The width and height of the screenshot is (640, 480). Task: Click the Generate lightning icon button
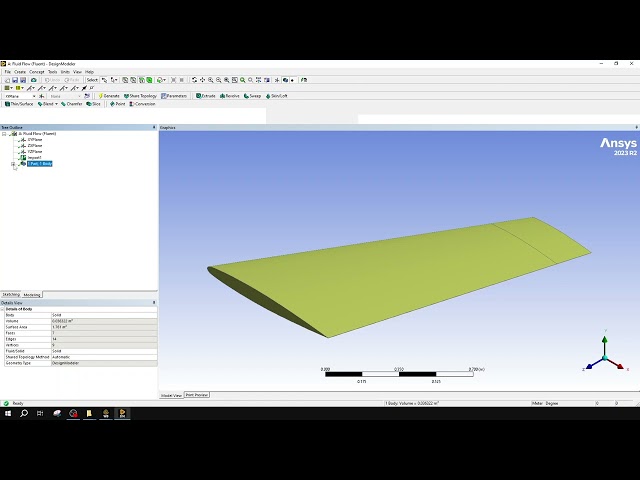pyautogui.click(x=109, y=96)
